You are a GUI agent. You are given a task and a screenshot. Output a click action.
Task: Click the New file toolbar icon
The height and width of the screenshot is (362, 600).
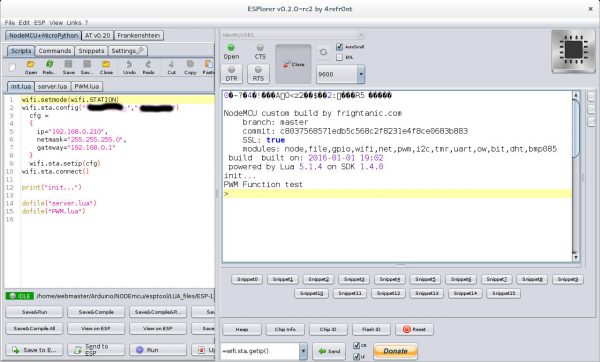[12, 67]
